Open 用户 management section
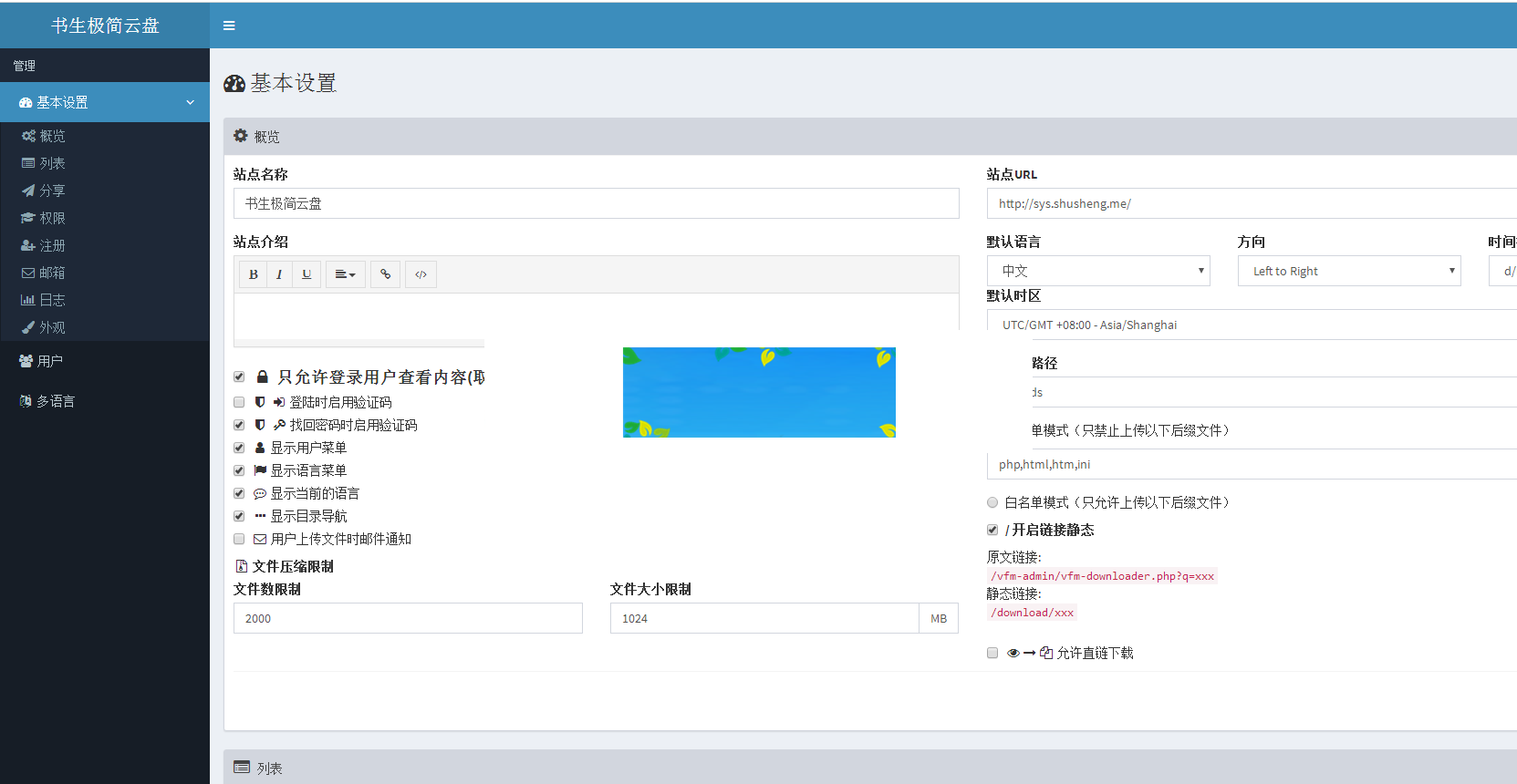Image resolution: width=1517 pixels, height=784 pixels. click(49, 361)
